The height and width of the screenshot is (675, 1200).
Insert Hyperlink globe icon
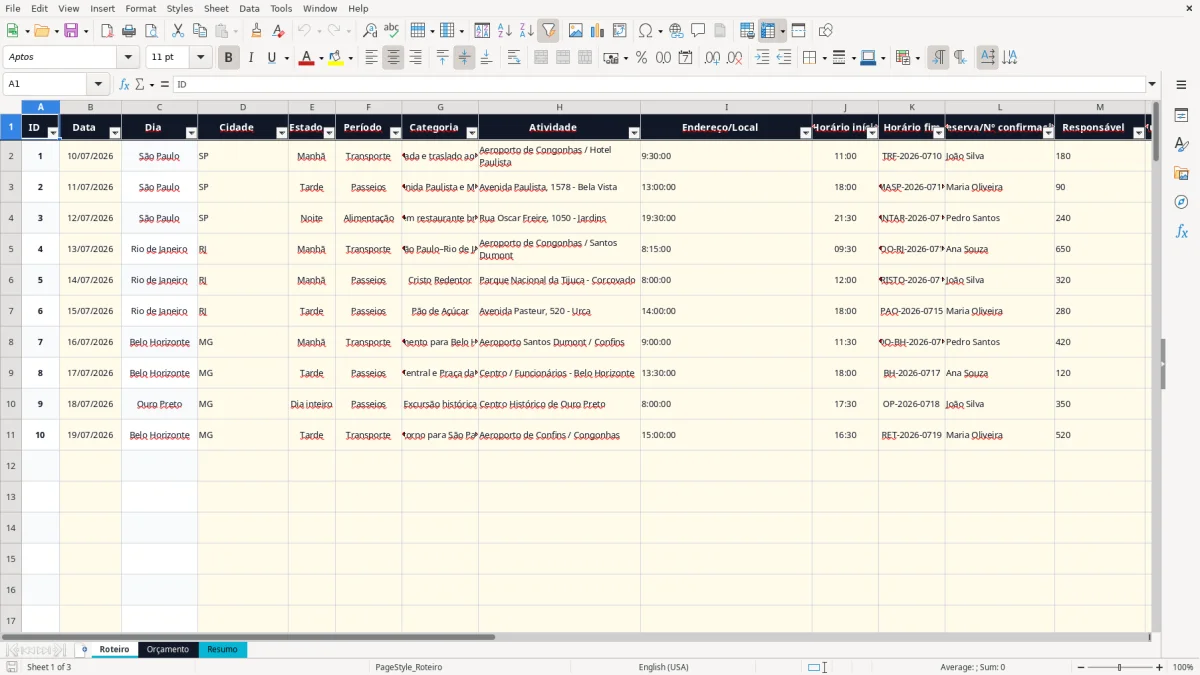[676, 31]
